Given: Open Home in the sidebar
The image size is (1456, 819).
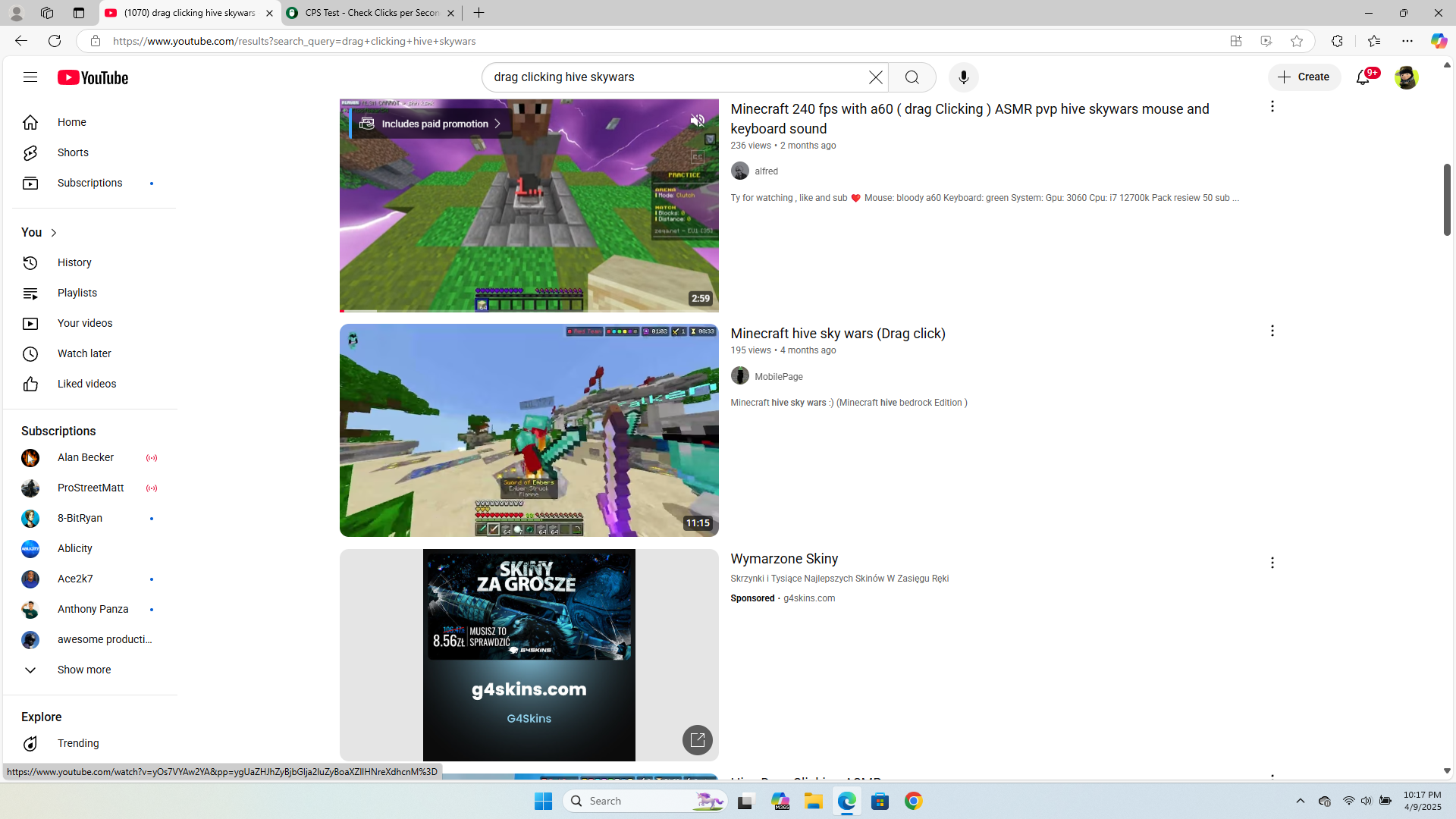Looking at the screenshot, I should click(x=91, y=122).
